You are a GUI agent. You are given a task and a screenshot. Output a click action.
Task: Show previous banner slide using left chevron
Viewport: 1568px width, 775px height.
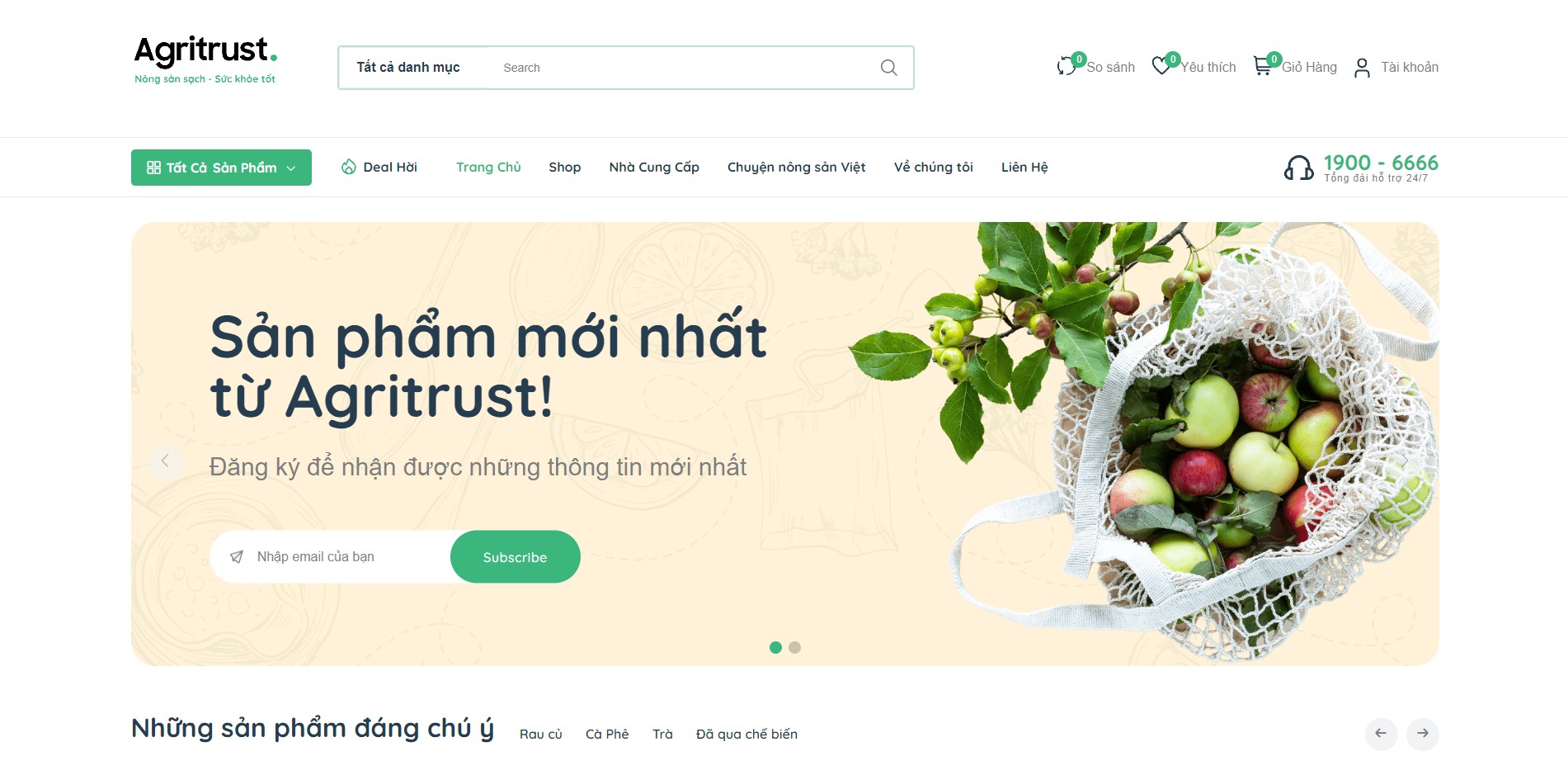(x=165, y=461)
